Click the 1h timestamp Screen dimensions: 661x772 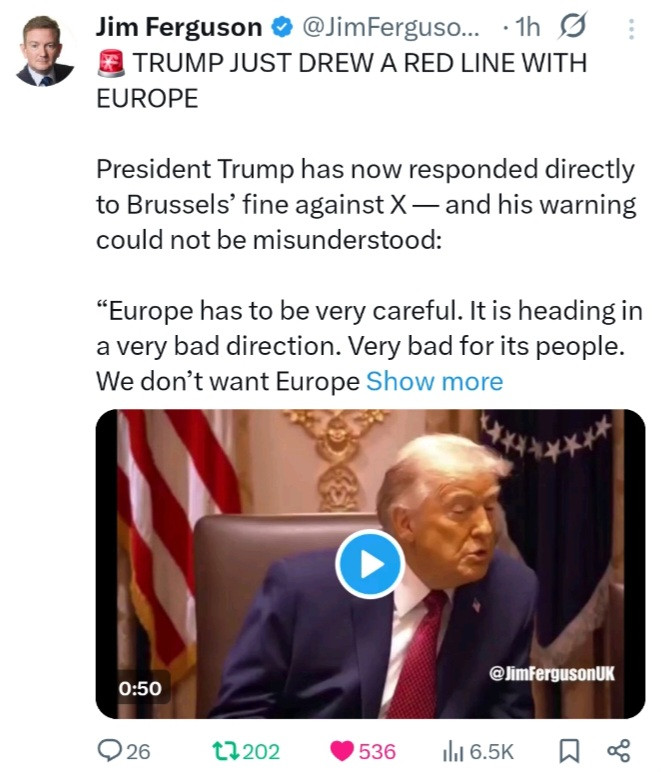(527, 28)
